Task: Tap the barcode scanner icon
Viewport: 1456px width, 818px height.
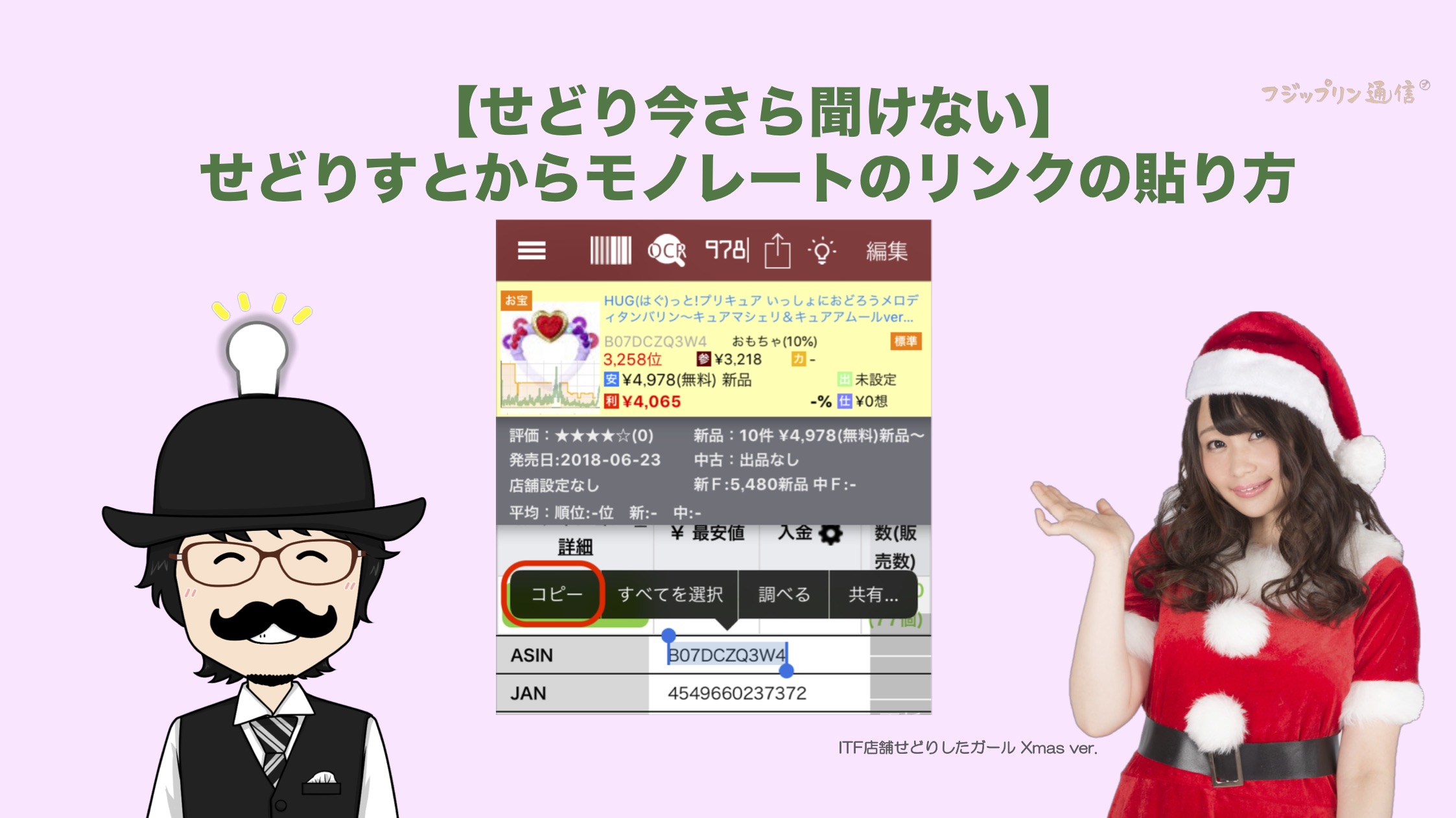Action: tap(610, 250)
